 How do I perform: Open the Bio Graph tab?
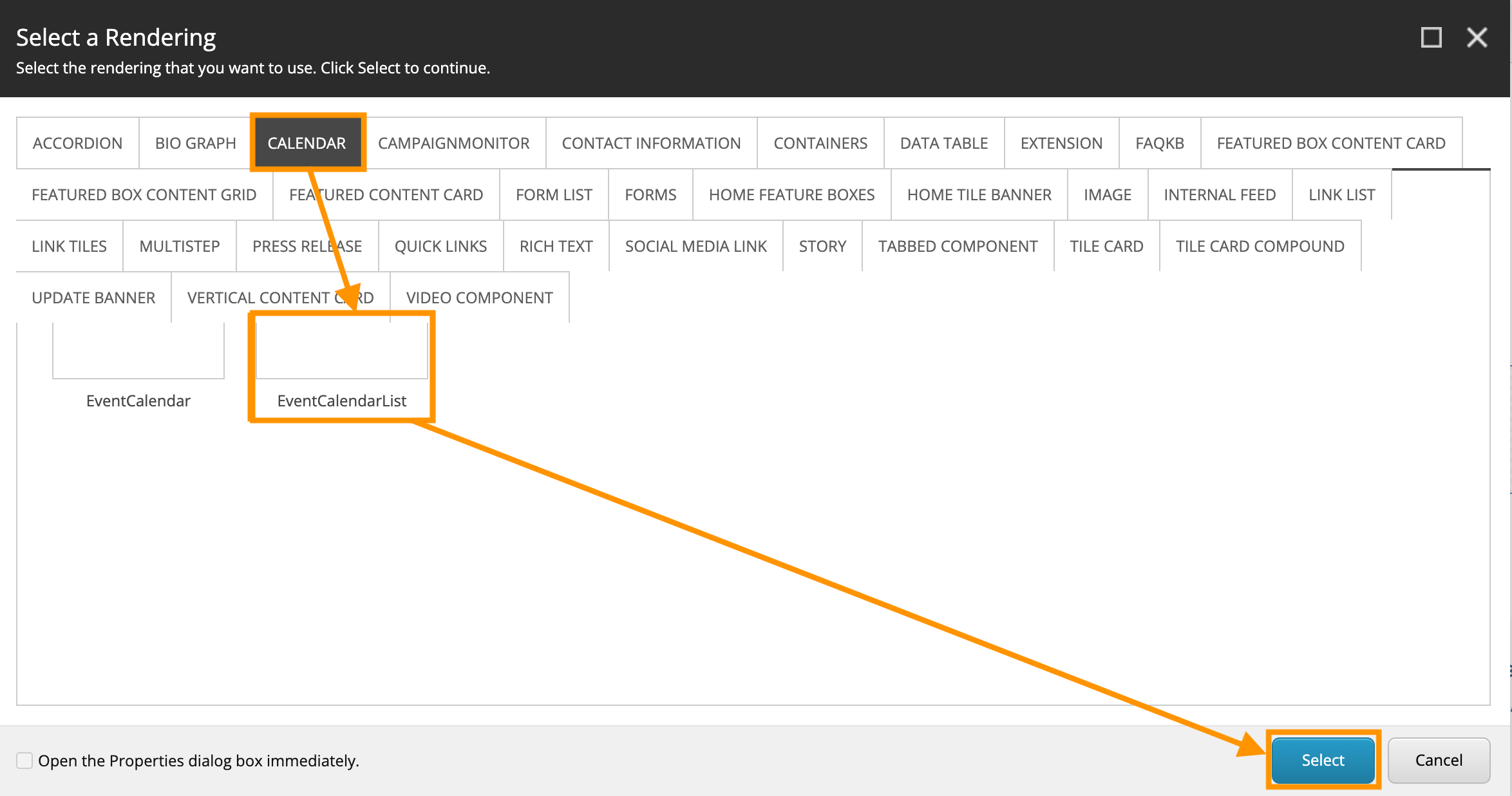[x=195, y=143]
